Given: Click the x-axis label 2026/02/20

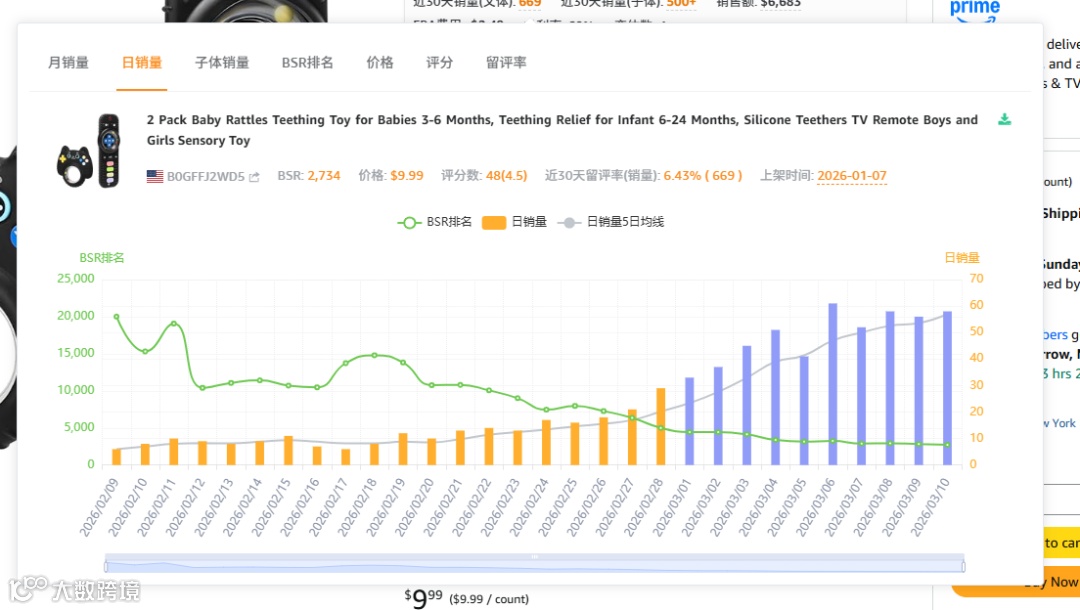Looking at the screenshot, I should point(414,508).
